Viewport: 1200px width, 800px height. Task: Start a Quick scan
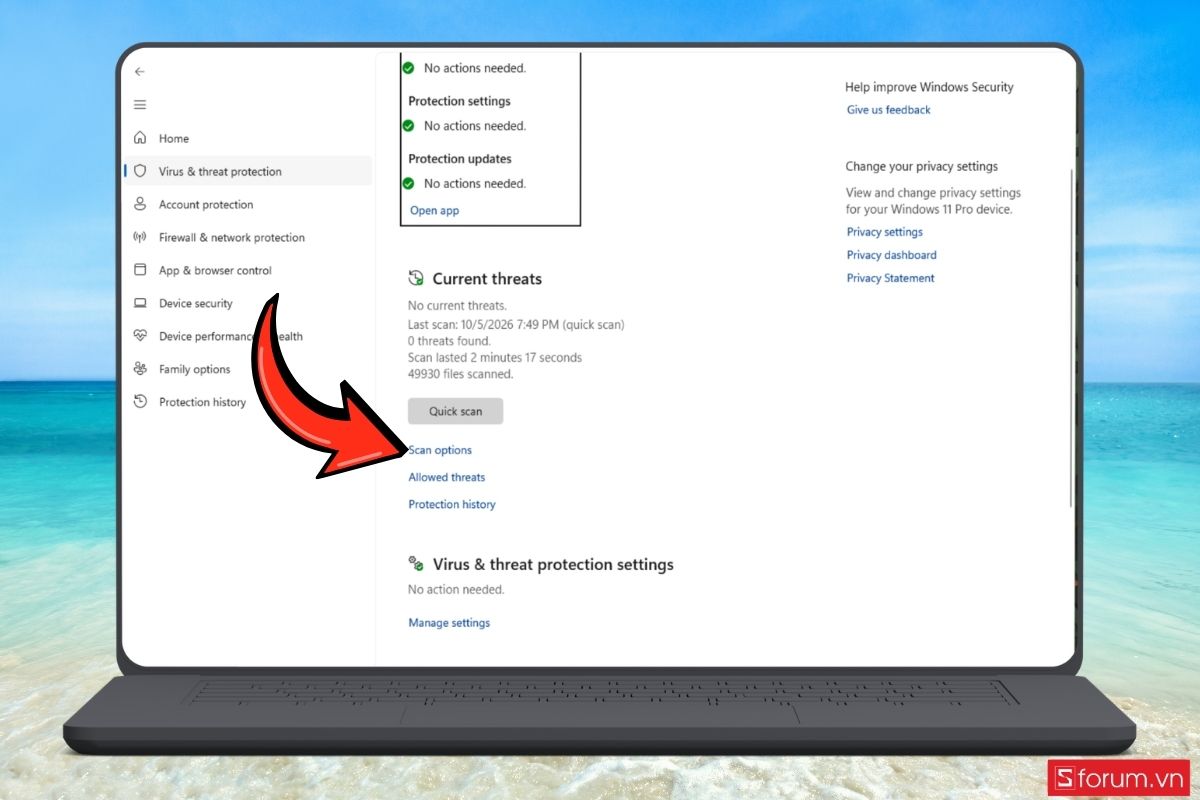point(455,411)
